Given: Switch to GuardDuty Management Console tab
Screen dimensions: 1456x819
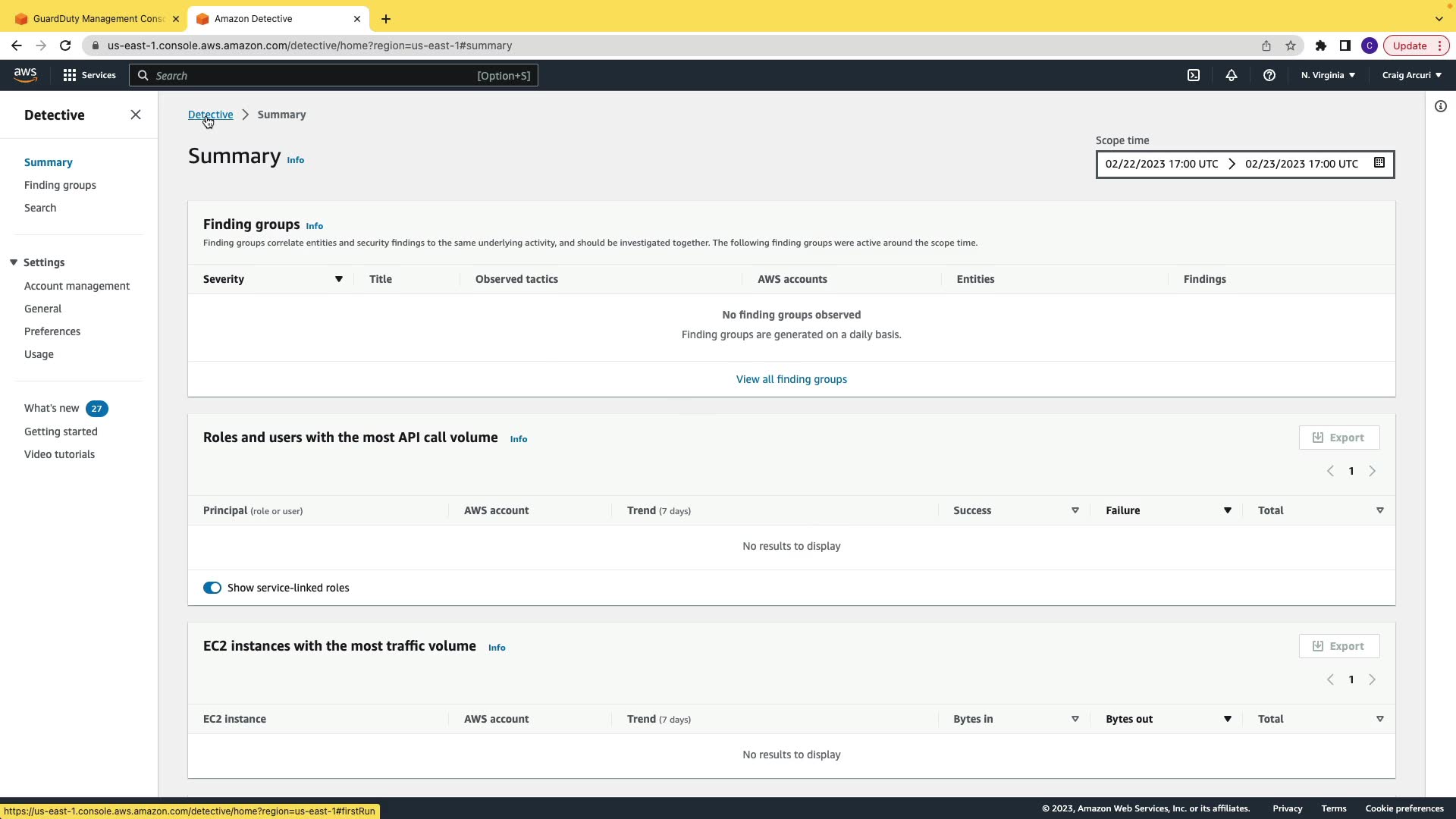Looking at the screenshot, I should (99, 18).
